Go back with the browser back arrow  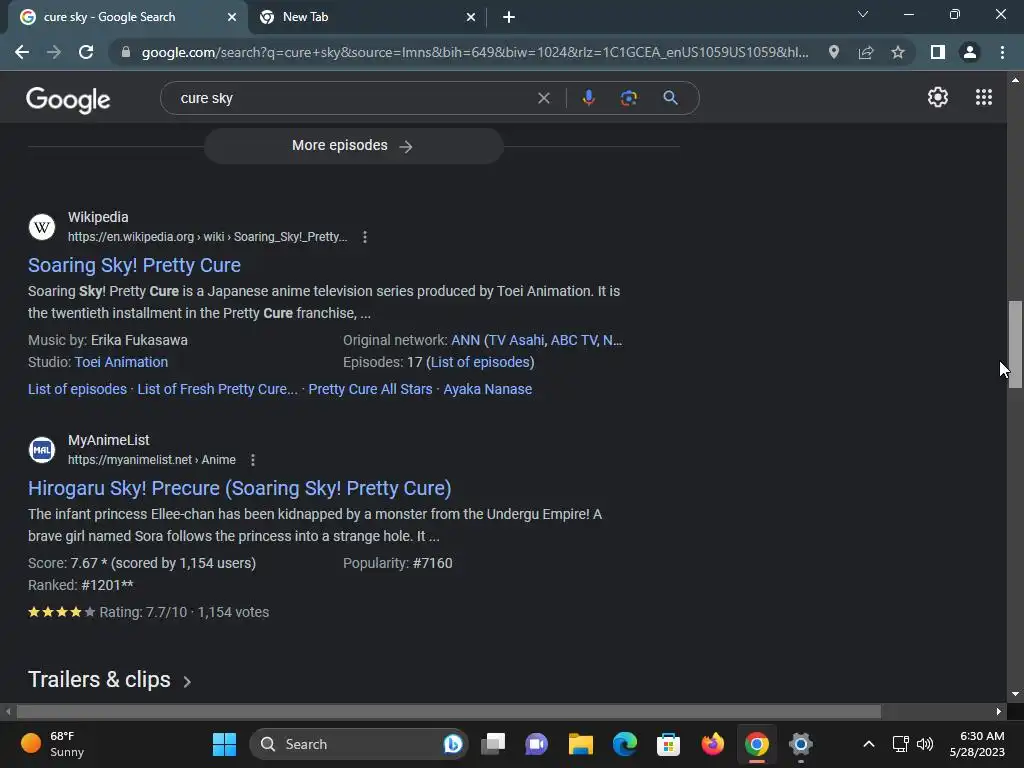(22, 52)
